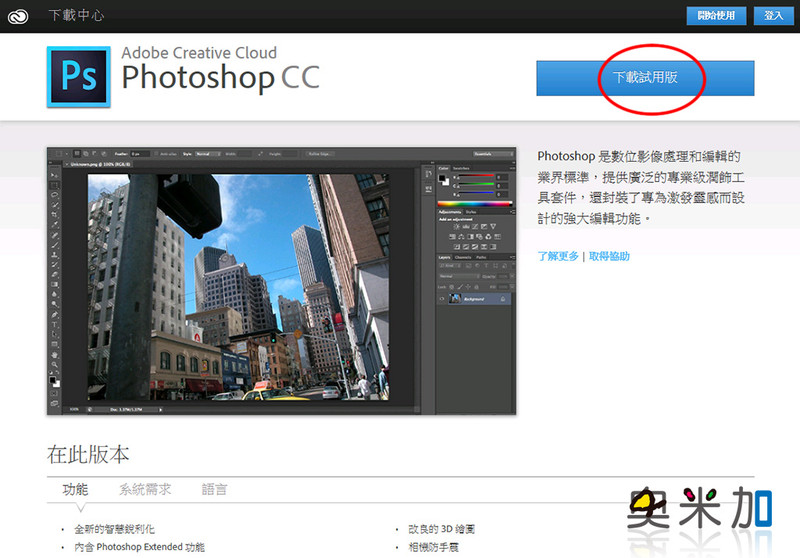Open the Style Normal dropdown in options bar
800x558 pixels.
tap(208, 154)
